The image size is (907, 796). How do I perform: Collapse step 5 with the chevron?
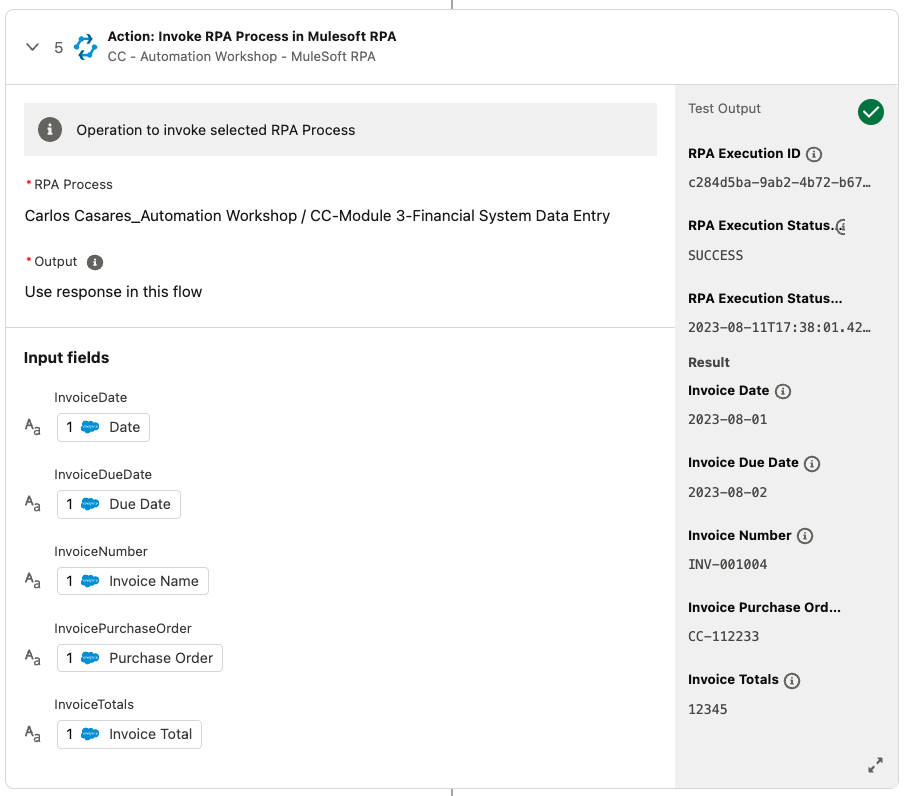coord(33,47)
